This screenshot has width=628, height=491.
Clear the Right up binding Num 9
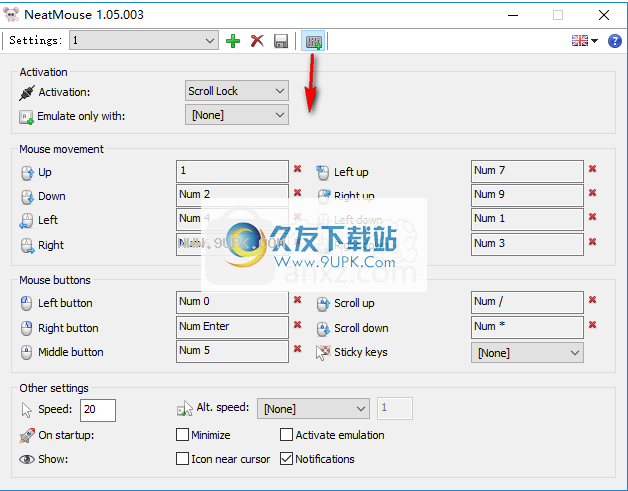(592, 193)
